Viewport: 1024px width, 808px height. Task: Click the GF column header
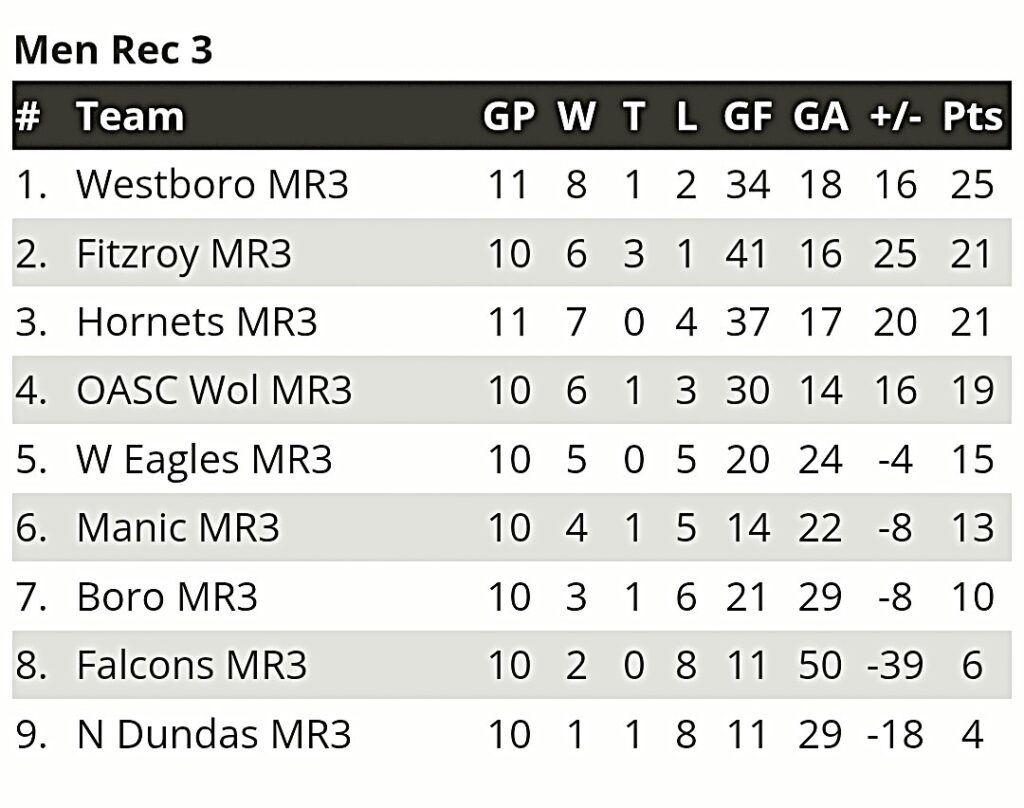pos(748,117)
